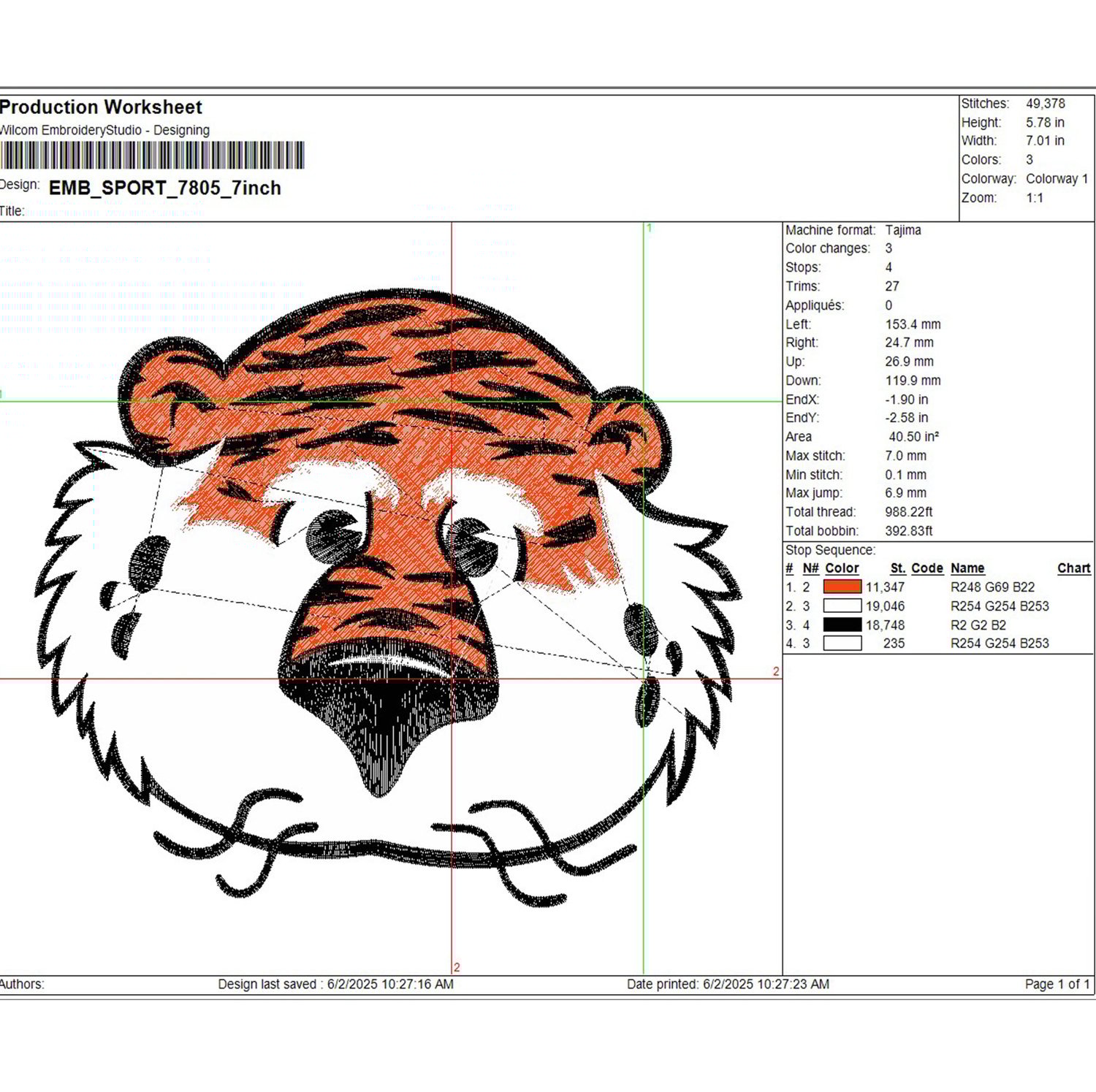
Task: Select the Height value "5.78 in"
Action: [x=1045, y=123]
